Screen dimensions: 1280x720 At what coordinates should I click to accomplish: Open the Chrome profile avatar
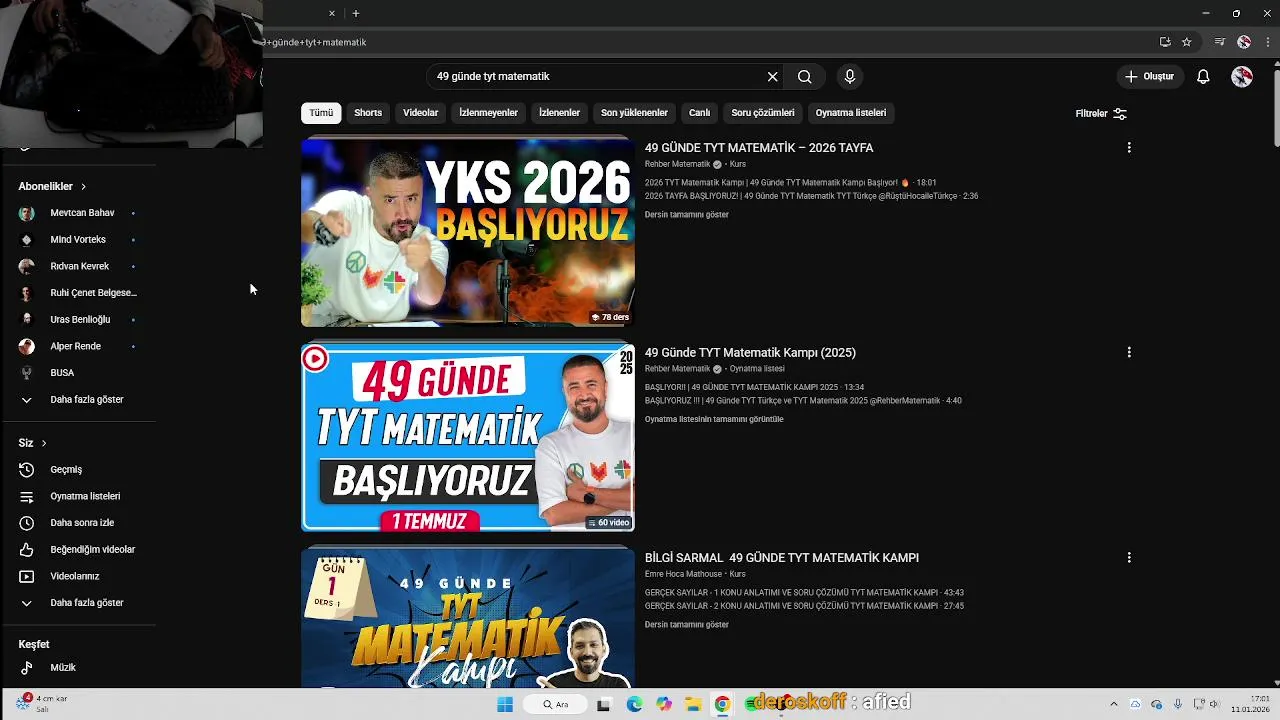1244,42
